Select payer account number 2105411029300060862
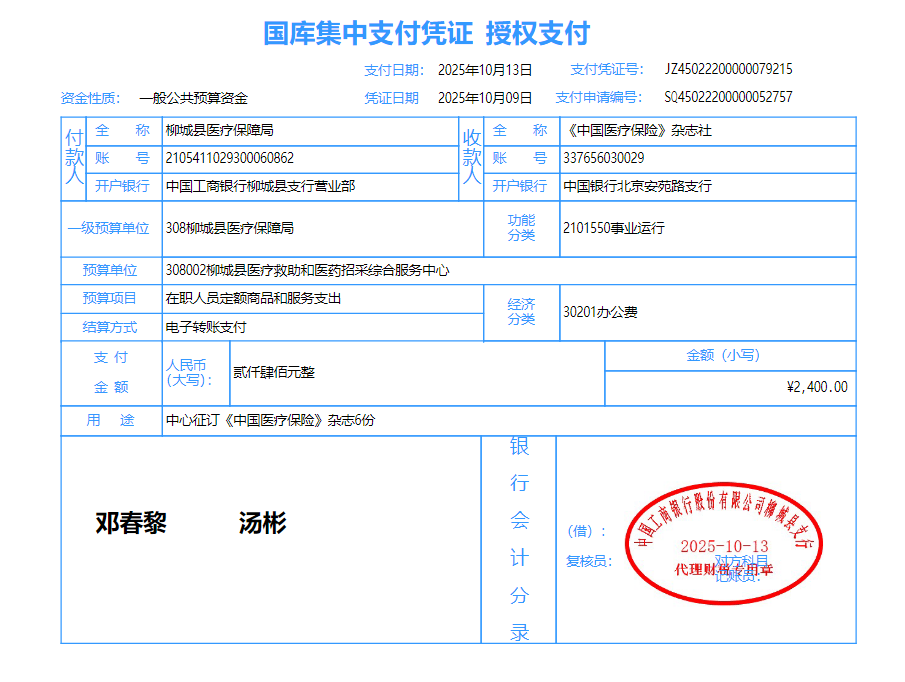Screen dimensions: 905x682 [x=229, y=158]
